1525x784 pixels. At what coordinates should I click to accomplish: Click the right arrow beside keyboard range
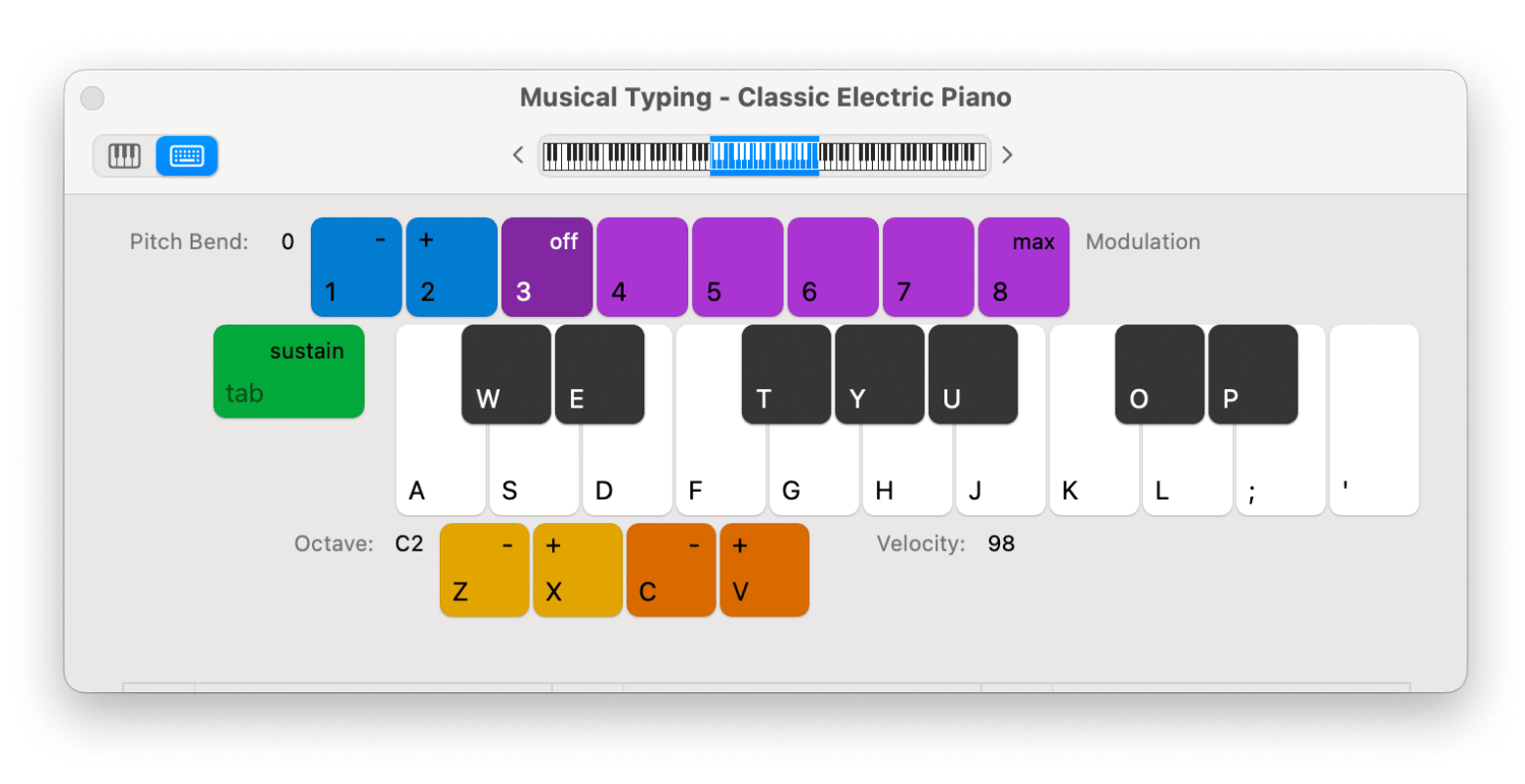click(1007, 155)
